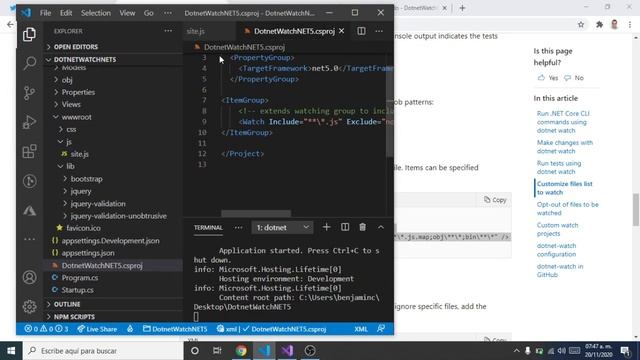Open Chrome from the Windows taskbar
Viewport: 640px width, 360px height.
pyautogui.click(x=241, y=351)
